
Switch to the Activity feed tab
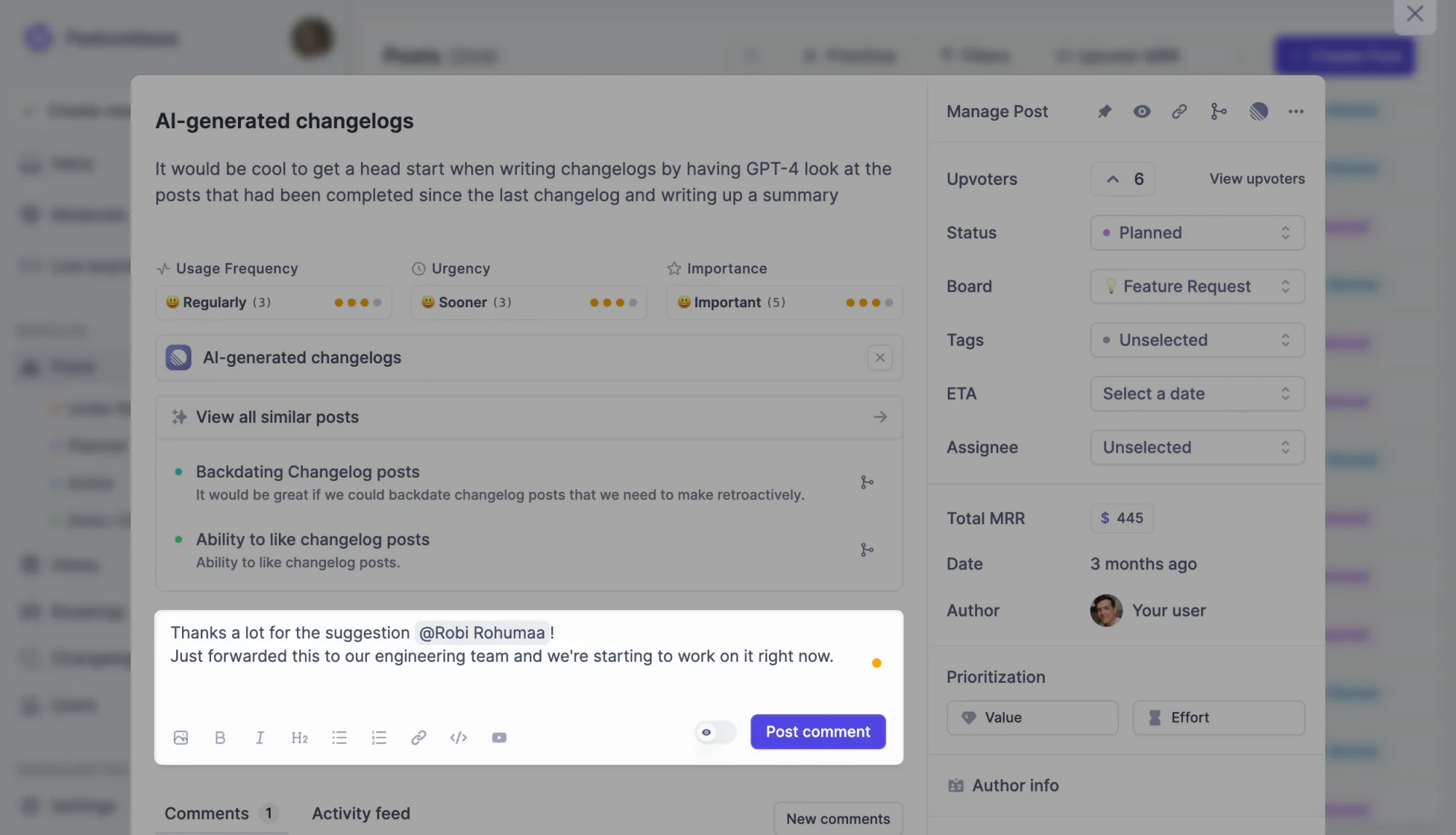pyautogui.click(x=360, y=813)
